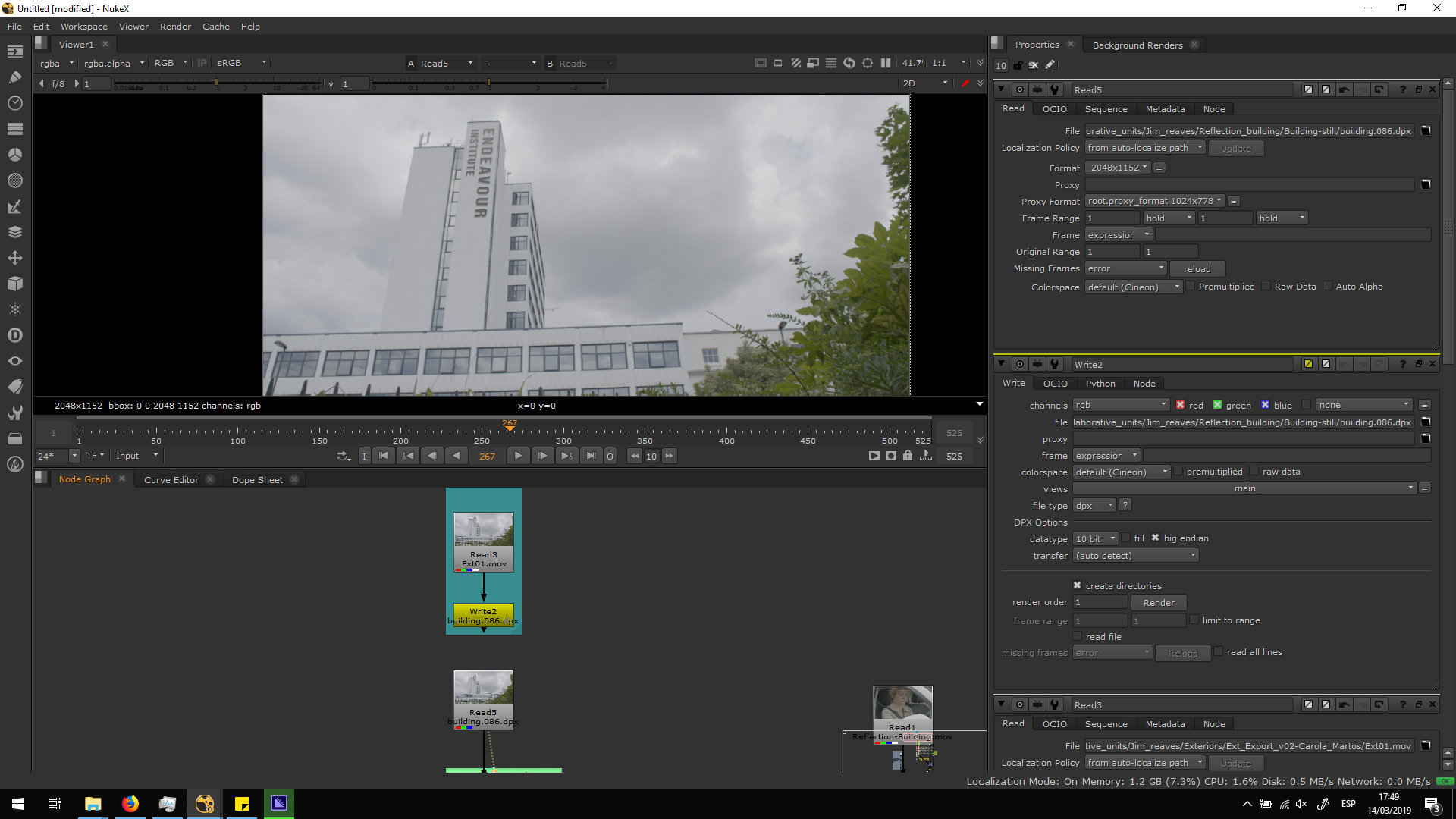Open the 3D nodes cube icon
Viewport: 1456px width, 819px height.
click(14, 284)
